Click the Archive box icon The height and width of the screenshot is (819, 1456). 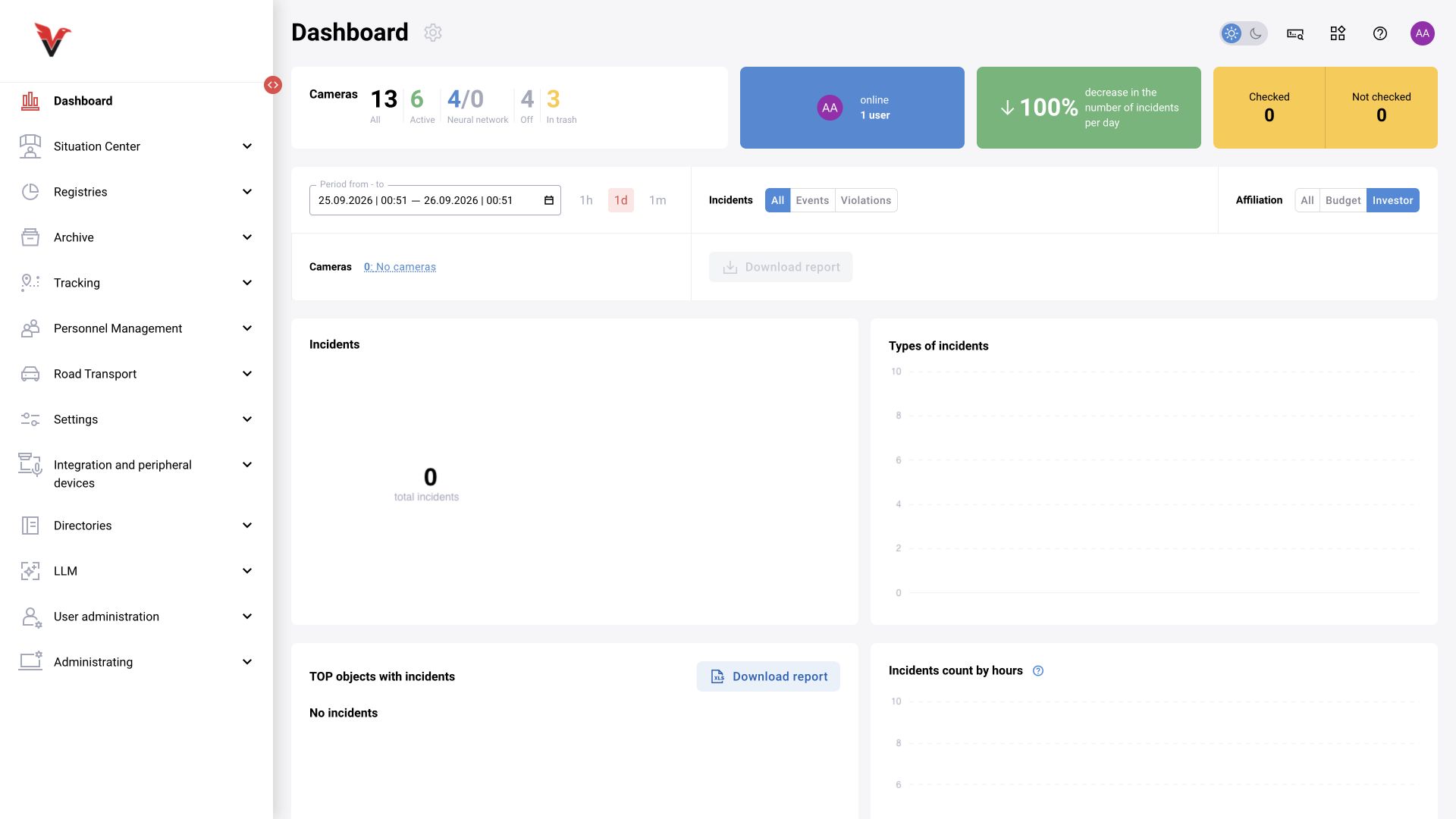(30, 237)
